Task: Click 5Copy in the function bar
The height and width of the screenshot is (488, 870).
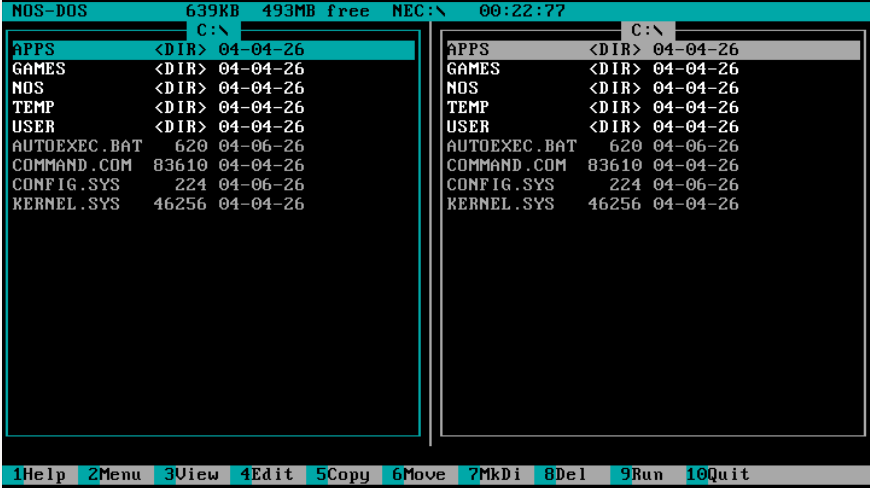Action: [x=343, y=475]
